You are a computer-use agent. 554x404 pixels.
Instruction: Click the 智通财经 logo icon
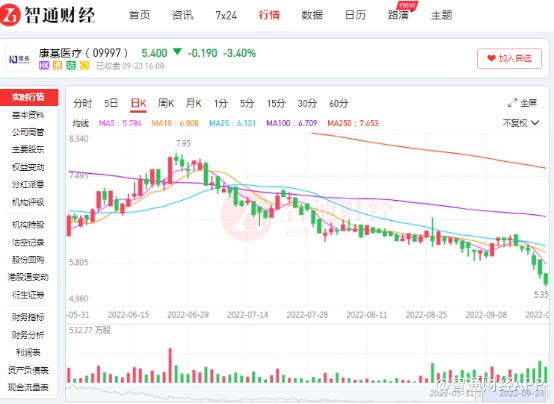[10, 15]
